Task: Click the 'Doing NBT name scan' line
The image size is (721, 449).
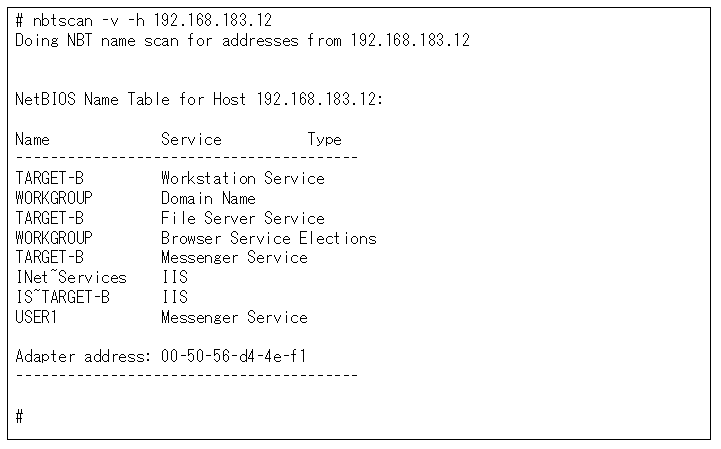Action: (x=242, y=40)
